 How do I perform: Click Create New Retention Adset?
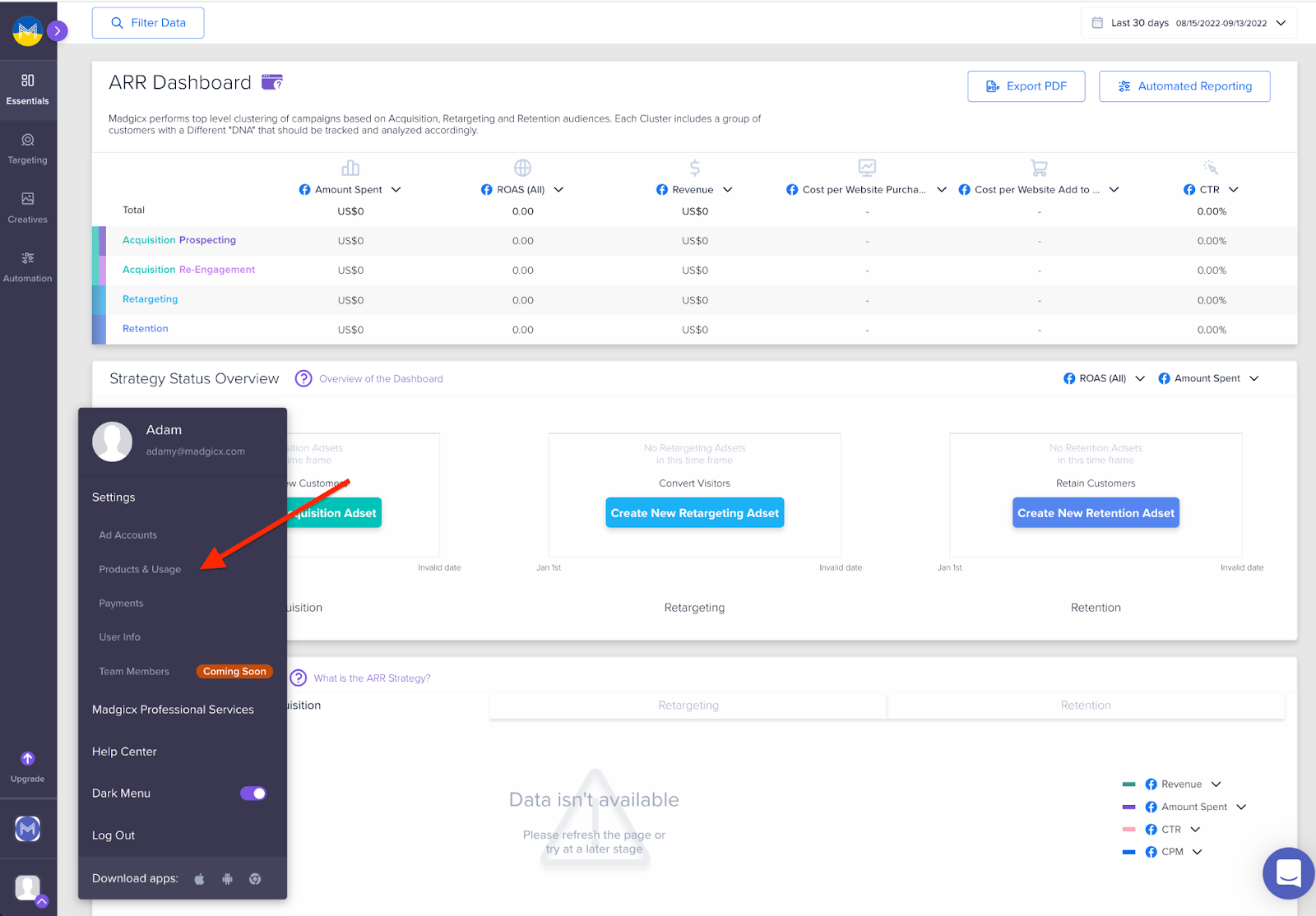1096,513
